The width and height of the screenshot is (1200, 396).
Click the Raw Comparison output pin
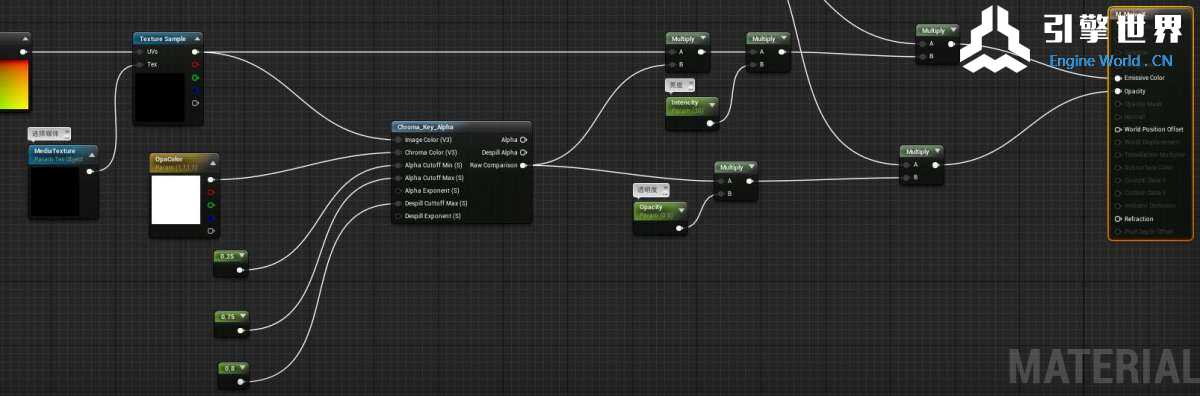[524, 165]
